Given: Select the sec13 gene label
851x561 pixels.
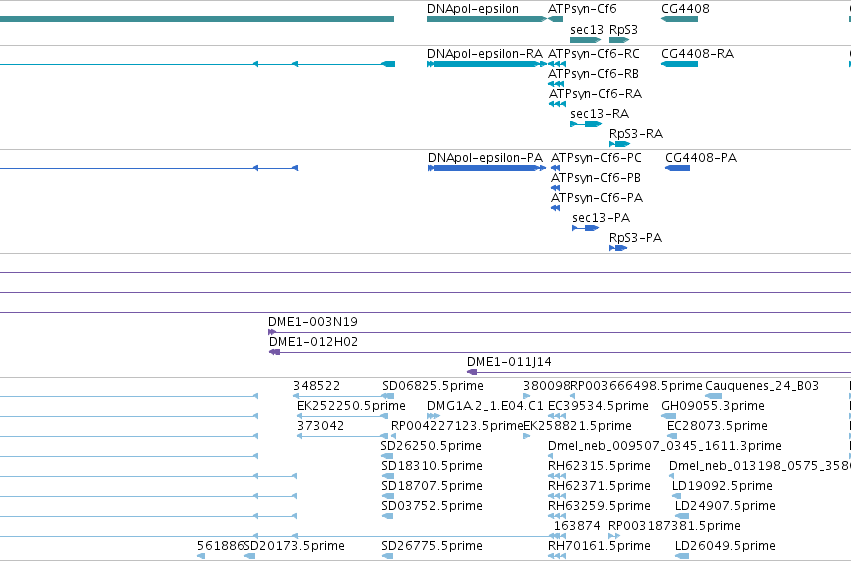Looking at the screenshot, I should click(x=587, y=30).
